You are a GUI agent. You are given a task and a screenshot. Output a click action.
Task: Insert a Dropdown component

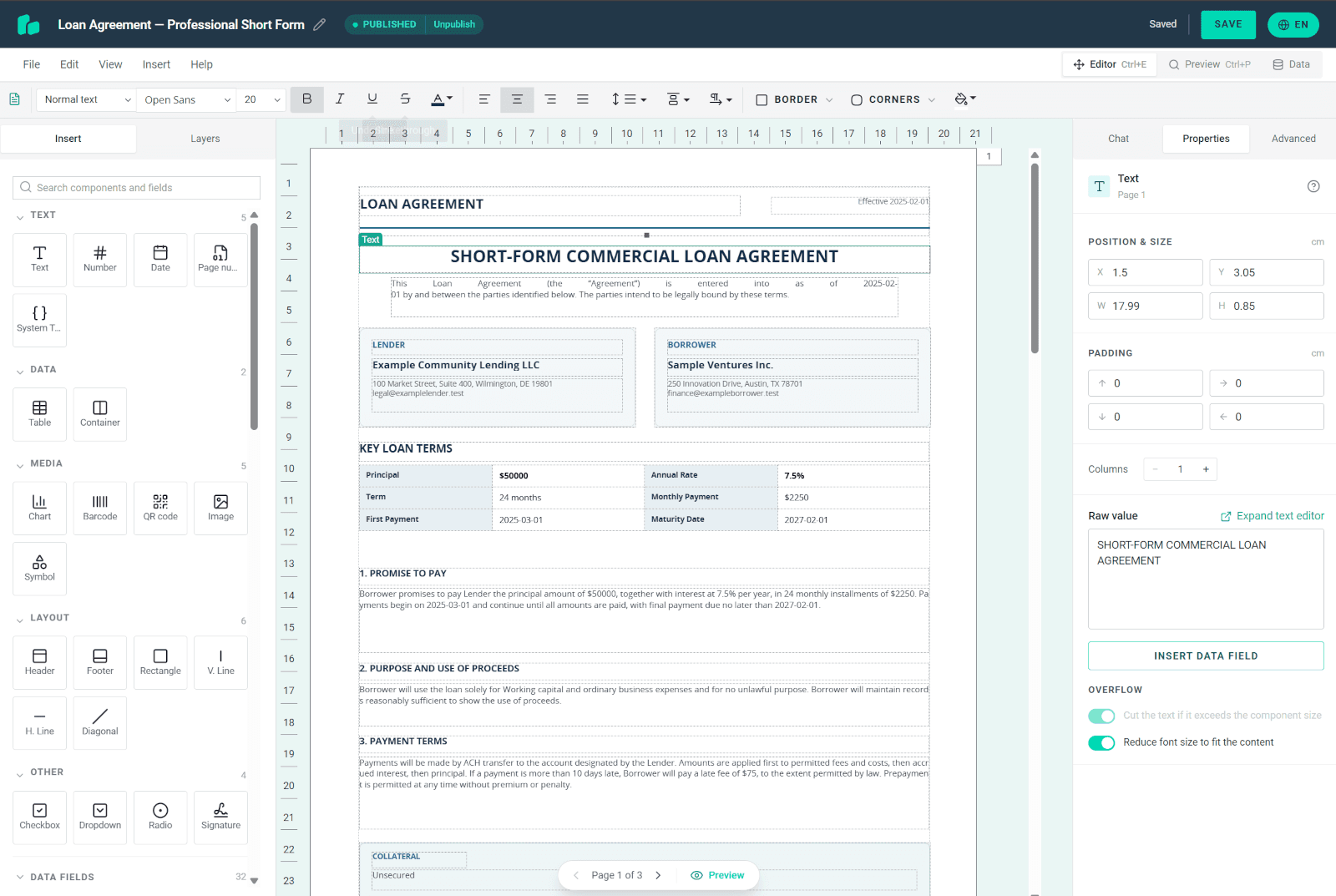tap(100, 818)
